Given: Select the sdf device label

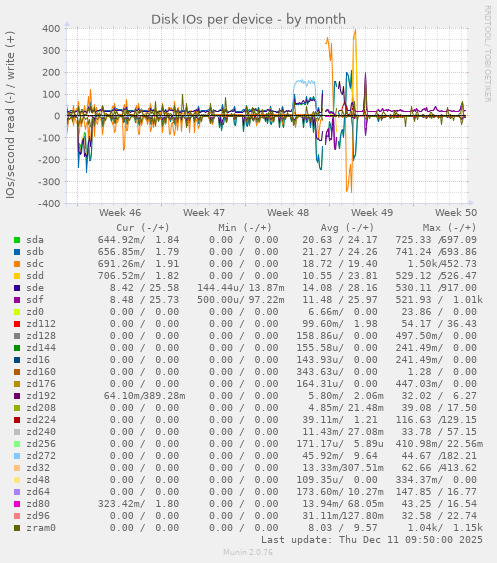Looking at the screenshot, I should click(x=35, y=300).
